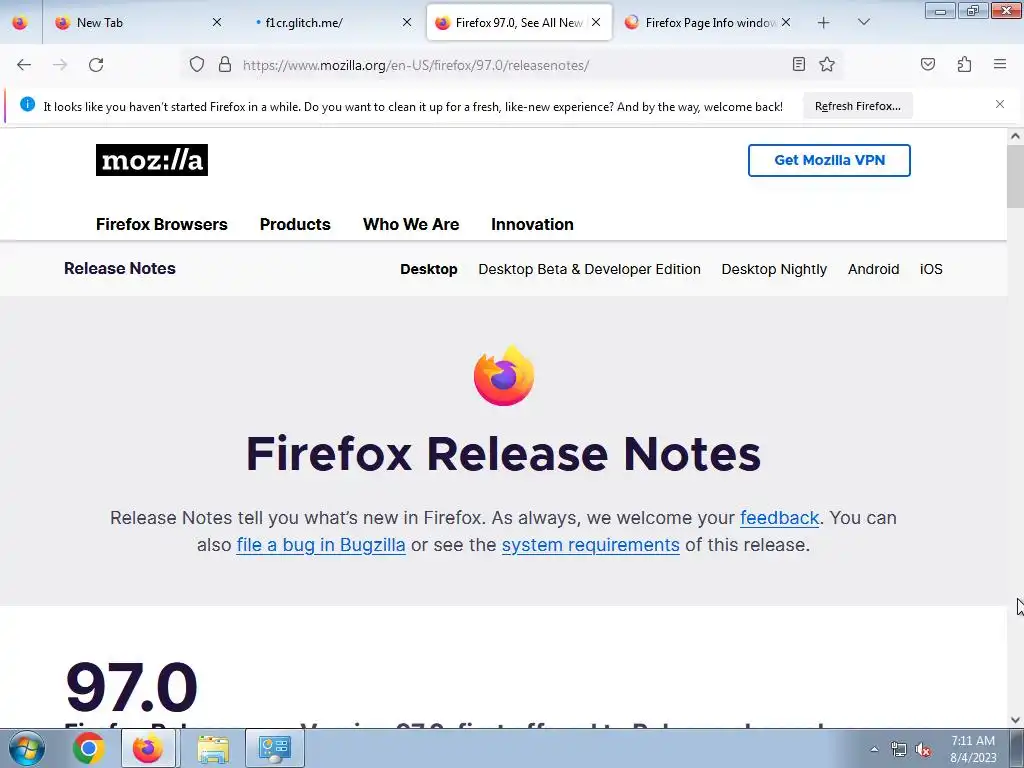The height and width of the screenshot is (768, 1024).
Task: Click the info icon in notification bar
Action: click(27, 104)
